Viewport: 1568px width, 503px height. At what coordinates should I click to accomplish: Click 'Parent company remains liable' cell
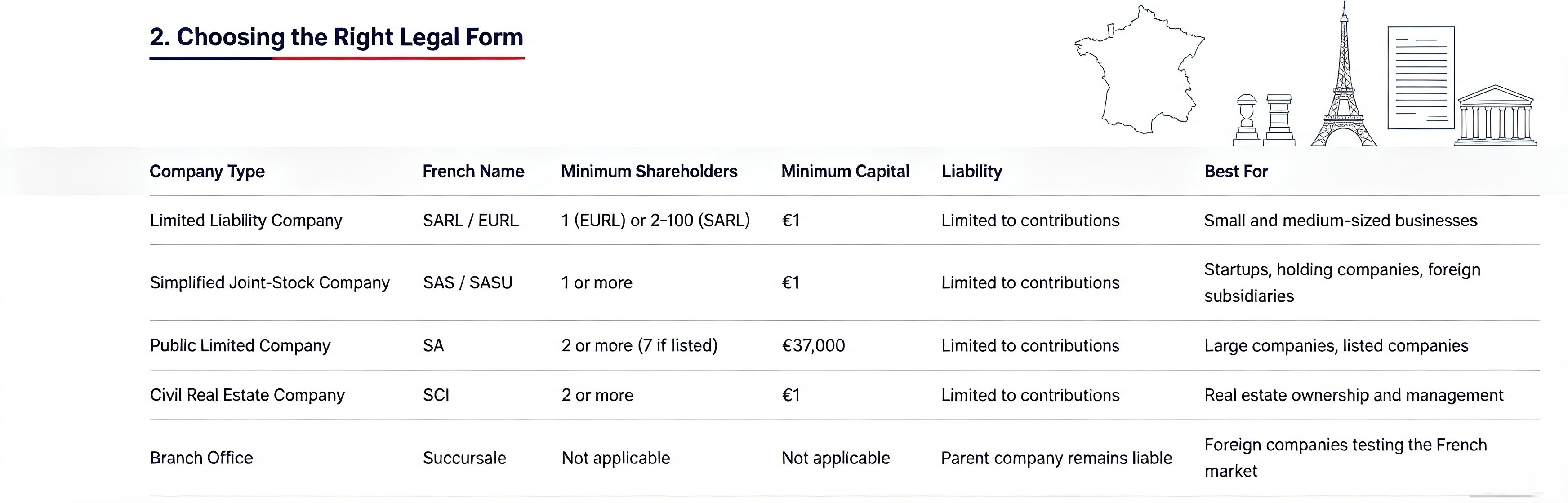(x=1056, y=458)
